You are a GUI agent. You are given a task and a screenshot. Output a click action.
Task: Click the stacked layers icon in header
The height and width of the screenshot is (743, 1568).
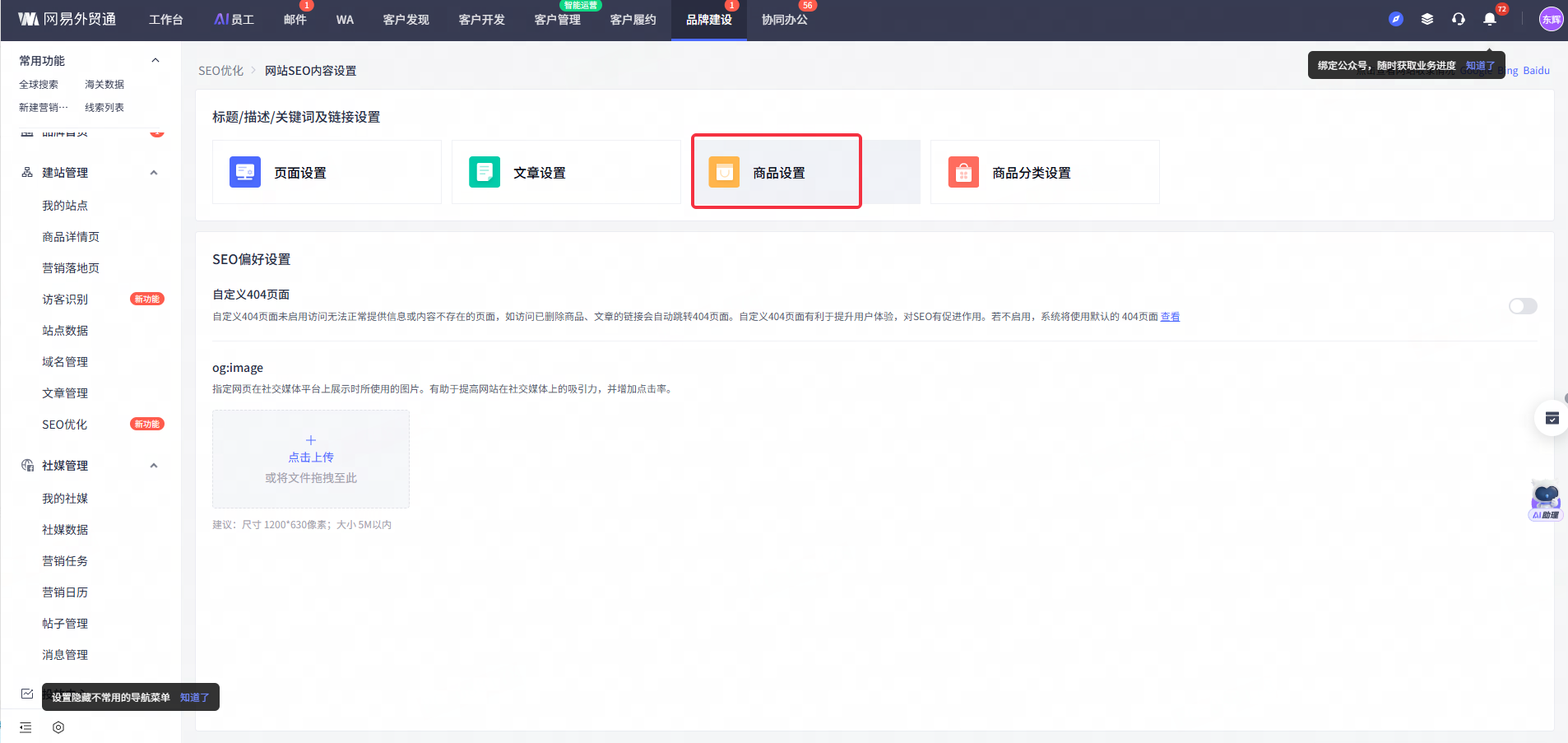1427,20
